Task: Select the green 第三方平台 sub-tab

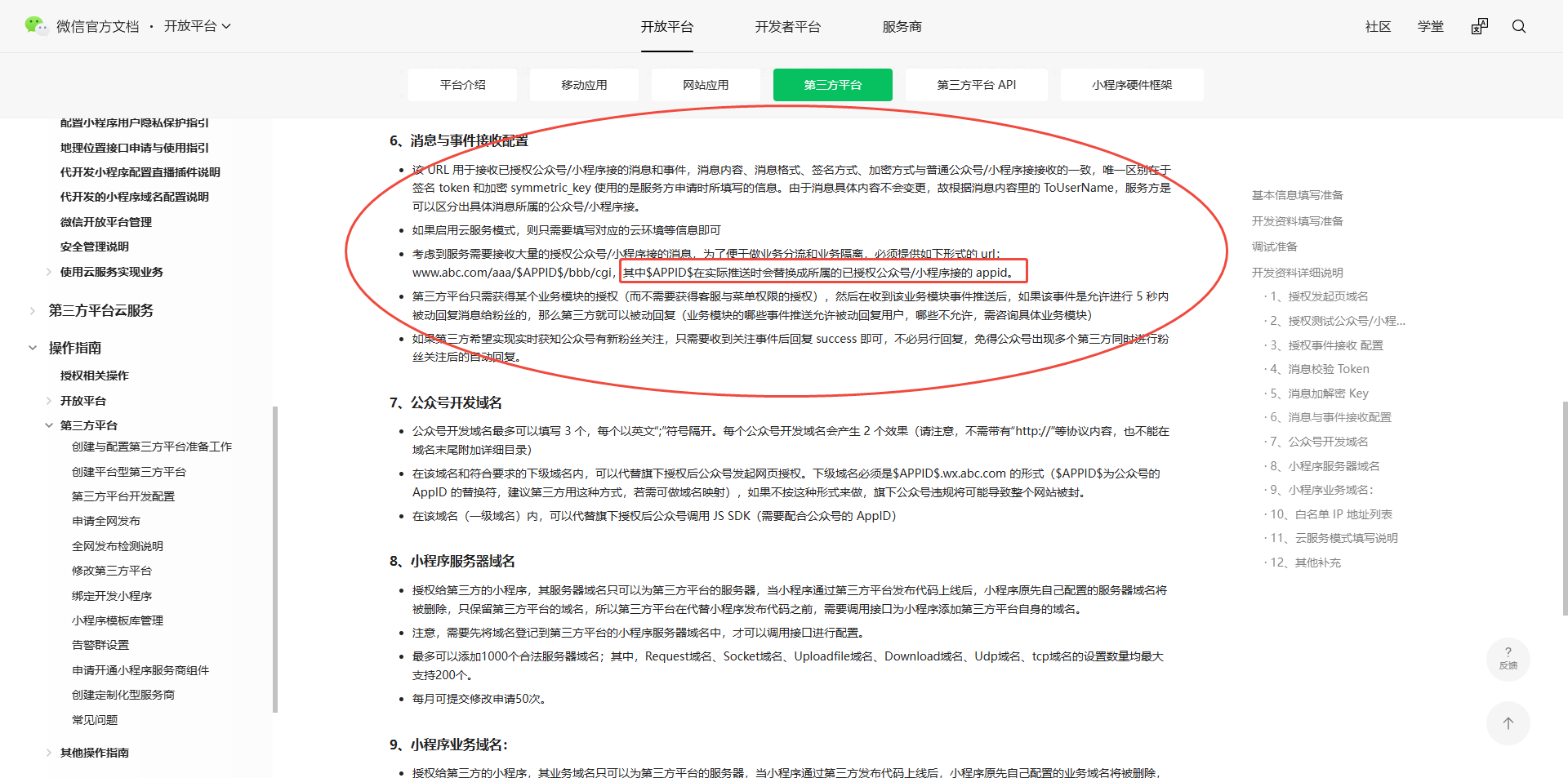Action: pyautogui.click(x=833, y=85)
